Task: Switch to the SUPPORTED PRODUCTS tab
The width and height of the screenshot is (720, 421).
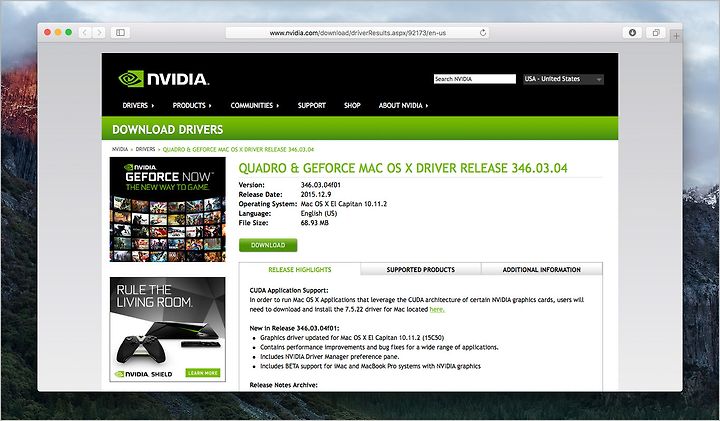Action: [x=421, y=269]
